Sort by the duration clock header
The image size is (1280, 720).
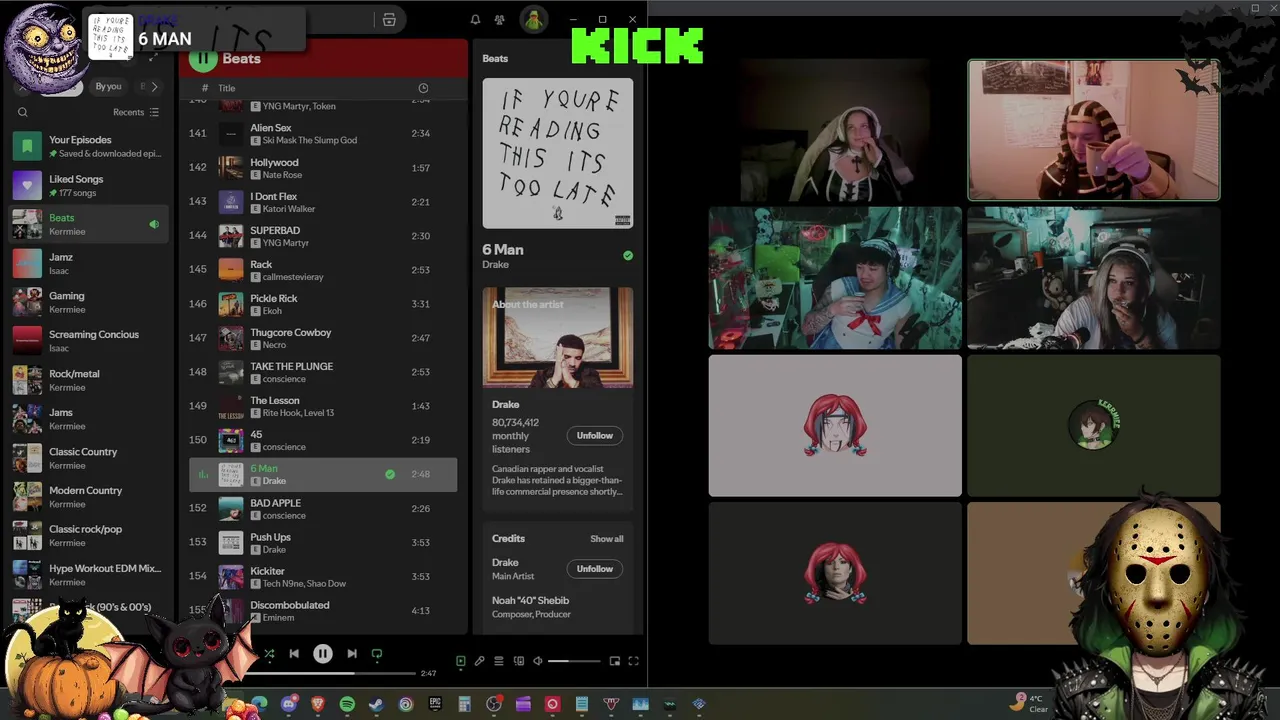click(x=423, y=88)
